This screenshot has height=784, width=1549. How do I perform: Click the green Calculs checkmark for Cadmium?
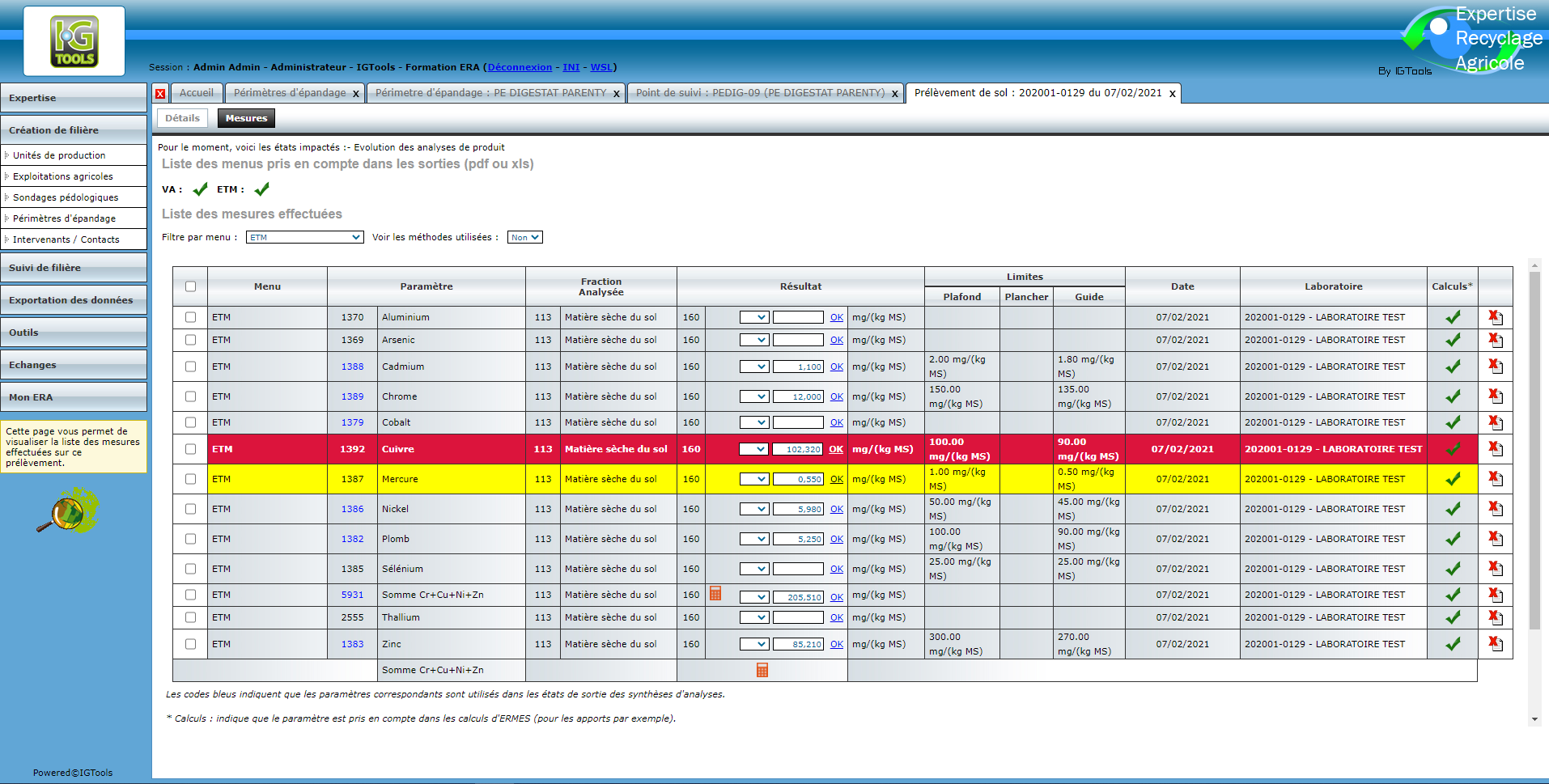(x=1453, y=367)
